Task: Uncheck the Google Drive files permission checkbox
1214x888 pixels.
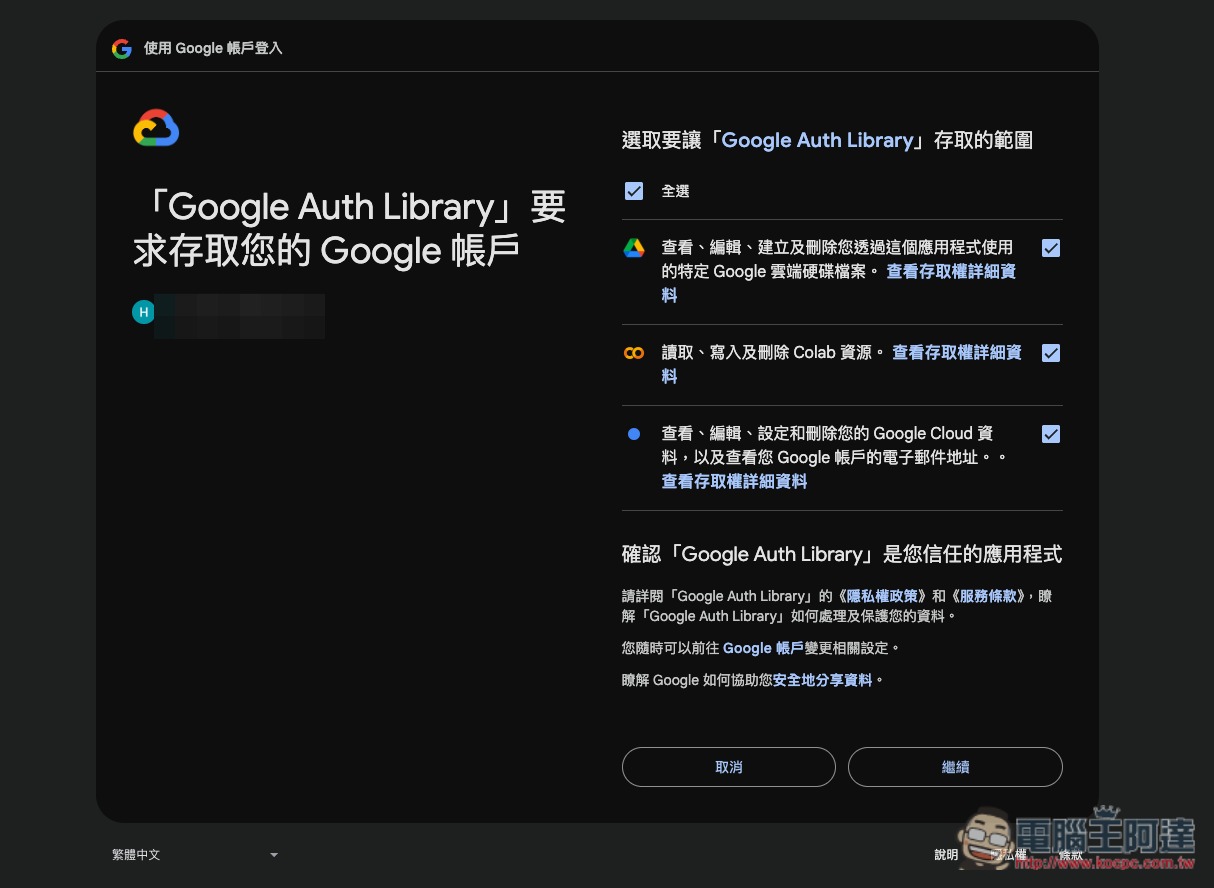Action: click(x=1051, y=248)
